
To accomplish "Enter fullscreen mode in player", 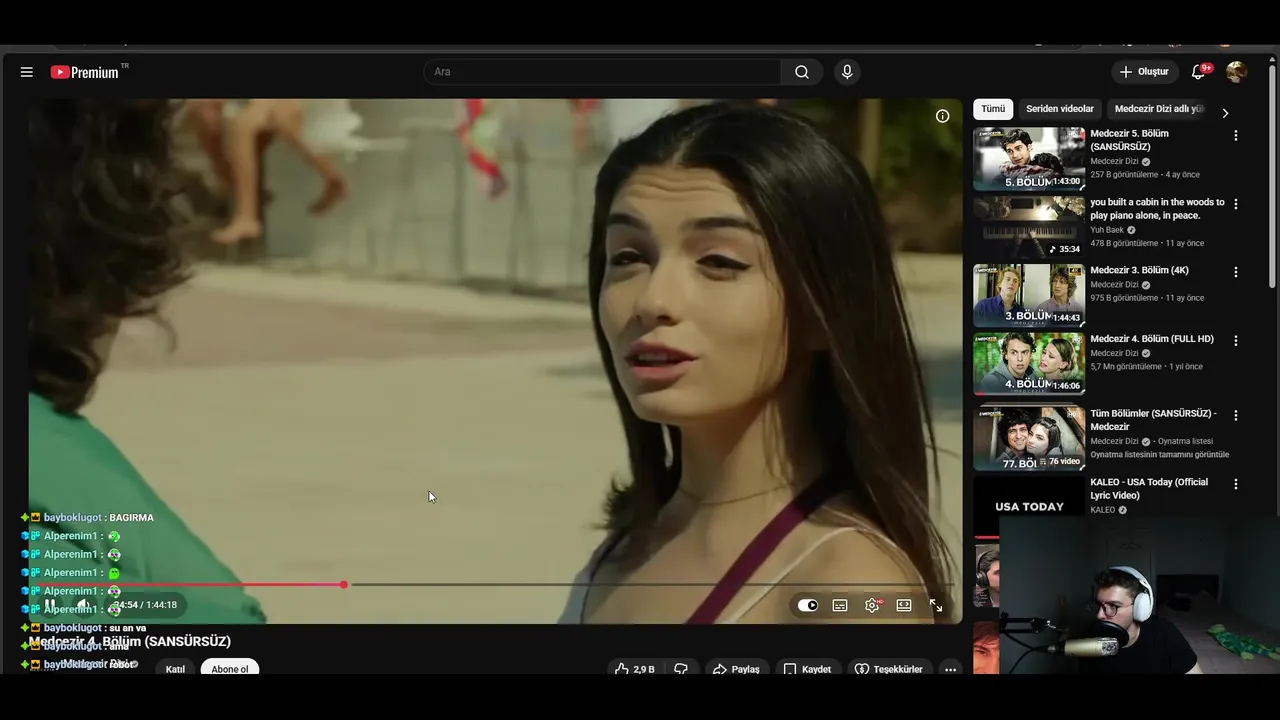I will pos(936,605).
